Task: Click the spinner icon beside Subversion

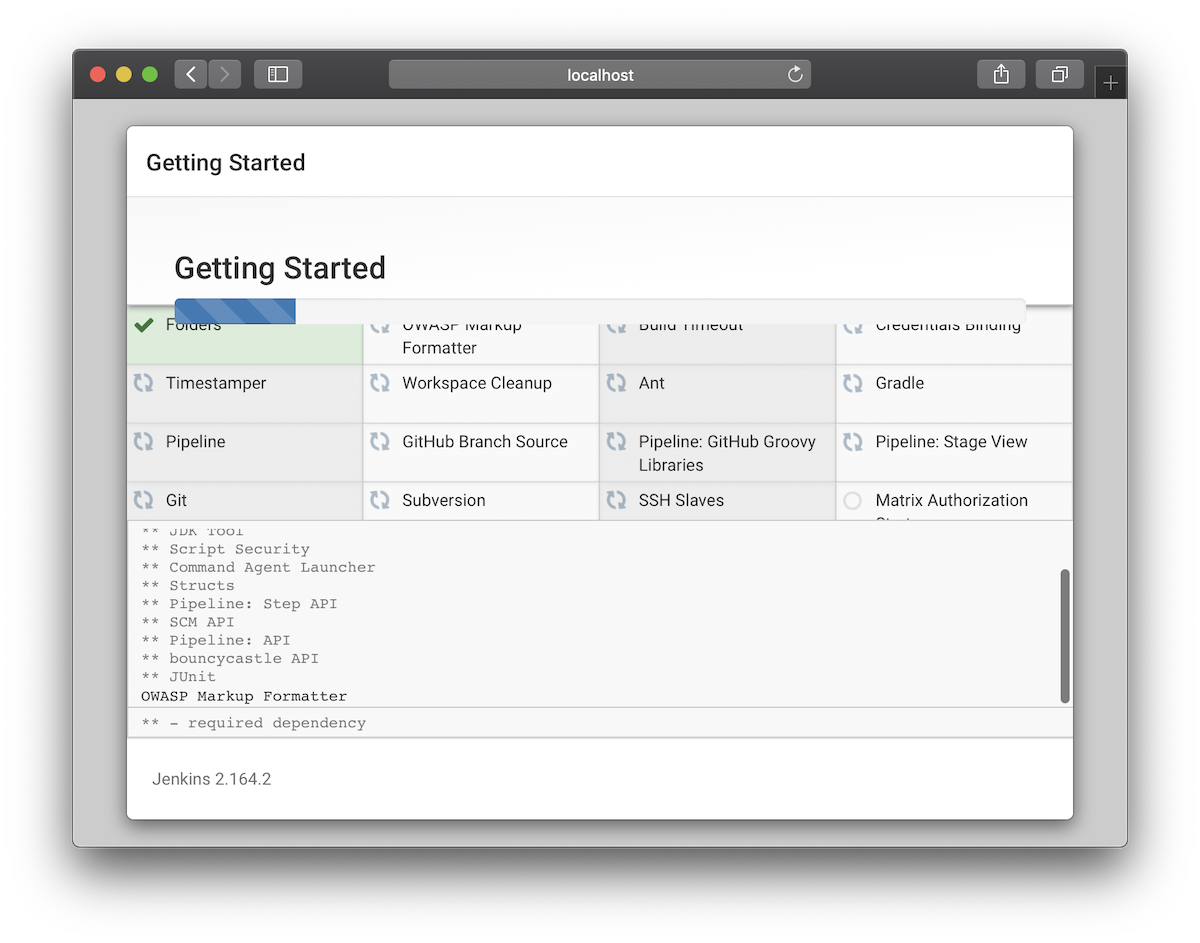Action: point(380,500)
